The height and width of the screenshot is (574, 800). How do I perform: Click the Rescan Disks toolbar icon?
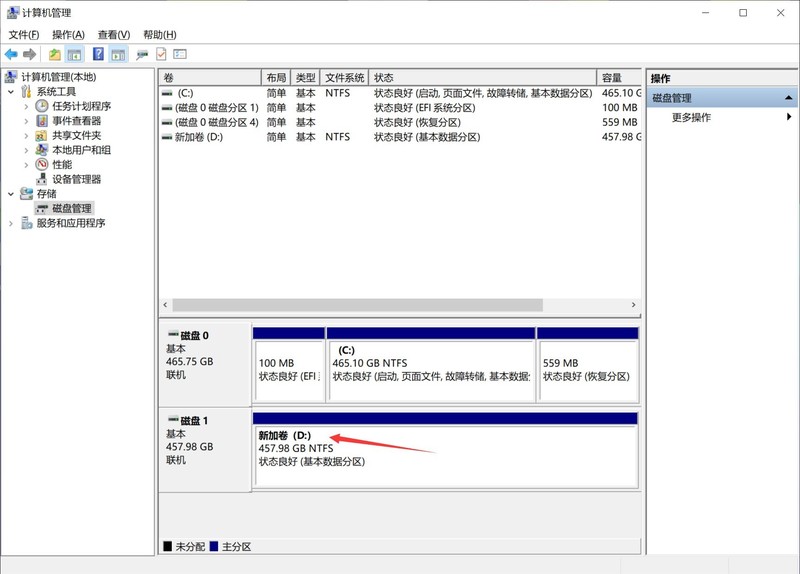pyautogui.click(x=142, y=54)
